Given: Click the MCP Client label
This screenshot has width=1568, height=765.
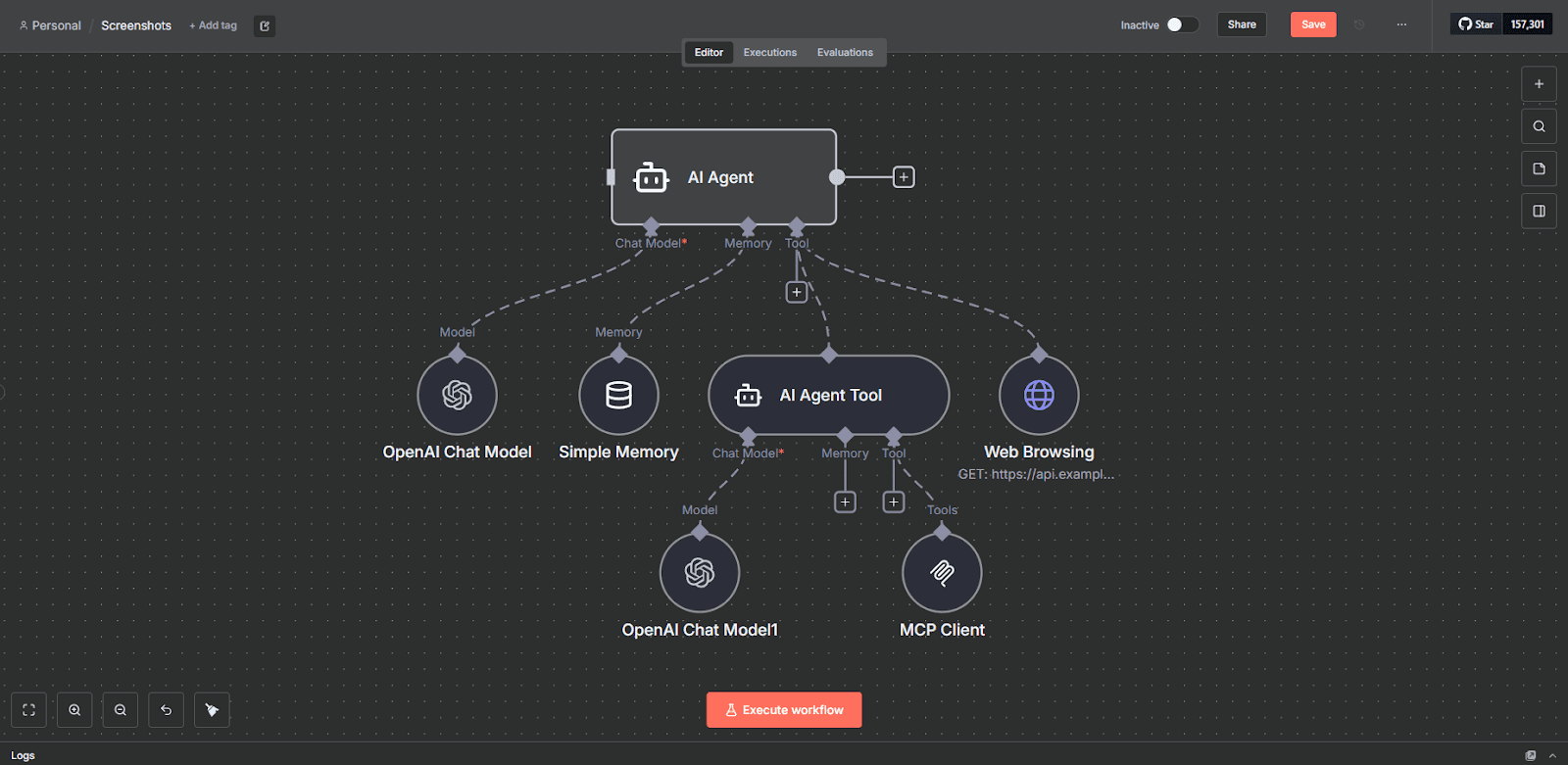Looking at the screenshot, I should click(942, 630).
